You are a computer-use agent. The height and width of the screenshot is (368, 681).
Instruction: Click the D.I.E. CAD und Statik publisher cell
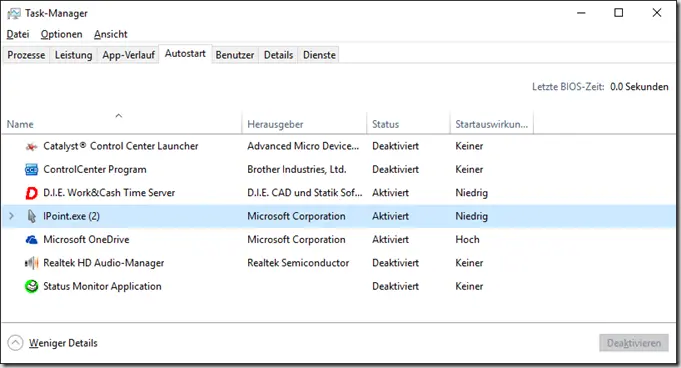pos(304,193)
